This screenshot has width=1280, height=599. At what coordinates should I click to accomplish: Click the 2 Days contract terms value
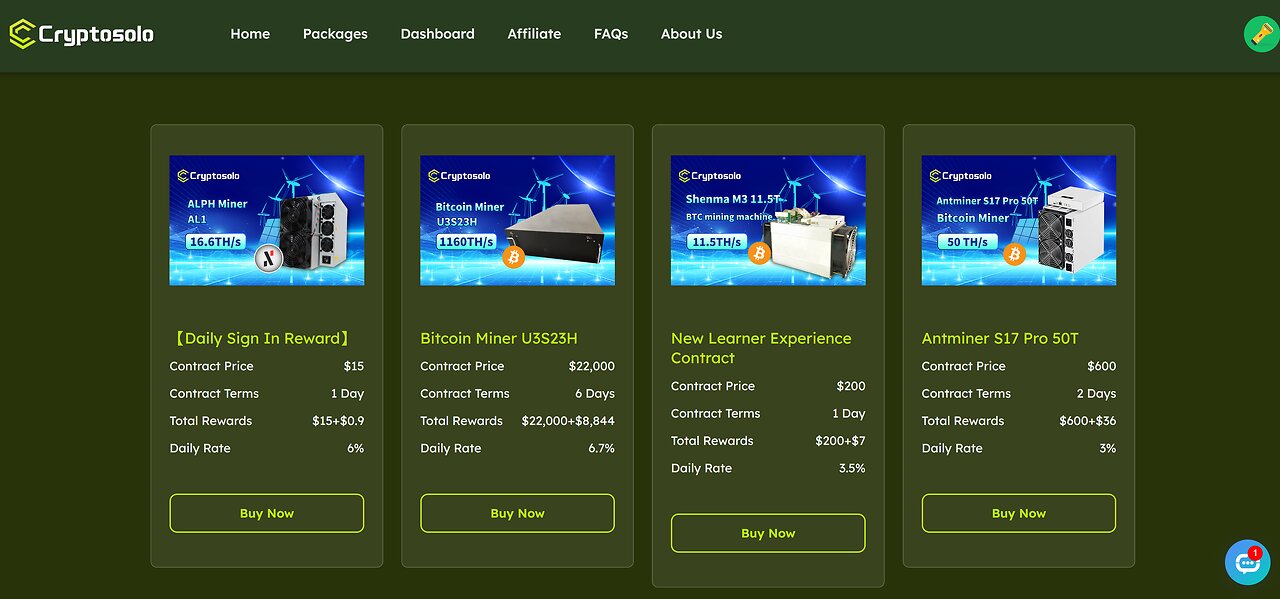[1096, 394]
